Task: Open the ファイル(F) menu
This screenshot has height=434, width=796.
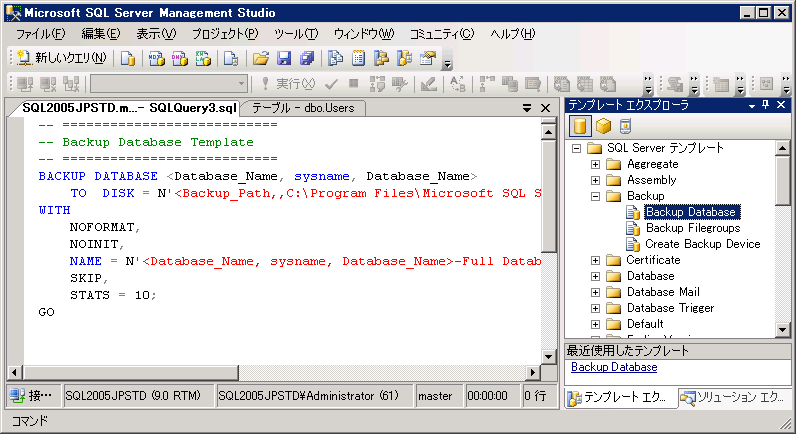Action: (41, 34)
